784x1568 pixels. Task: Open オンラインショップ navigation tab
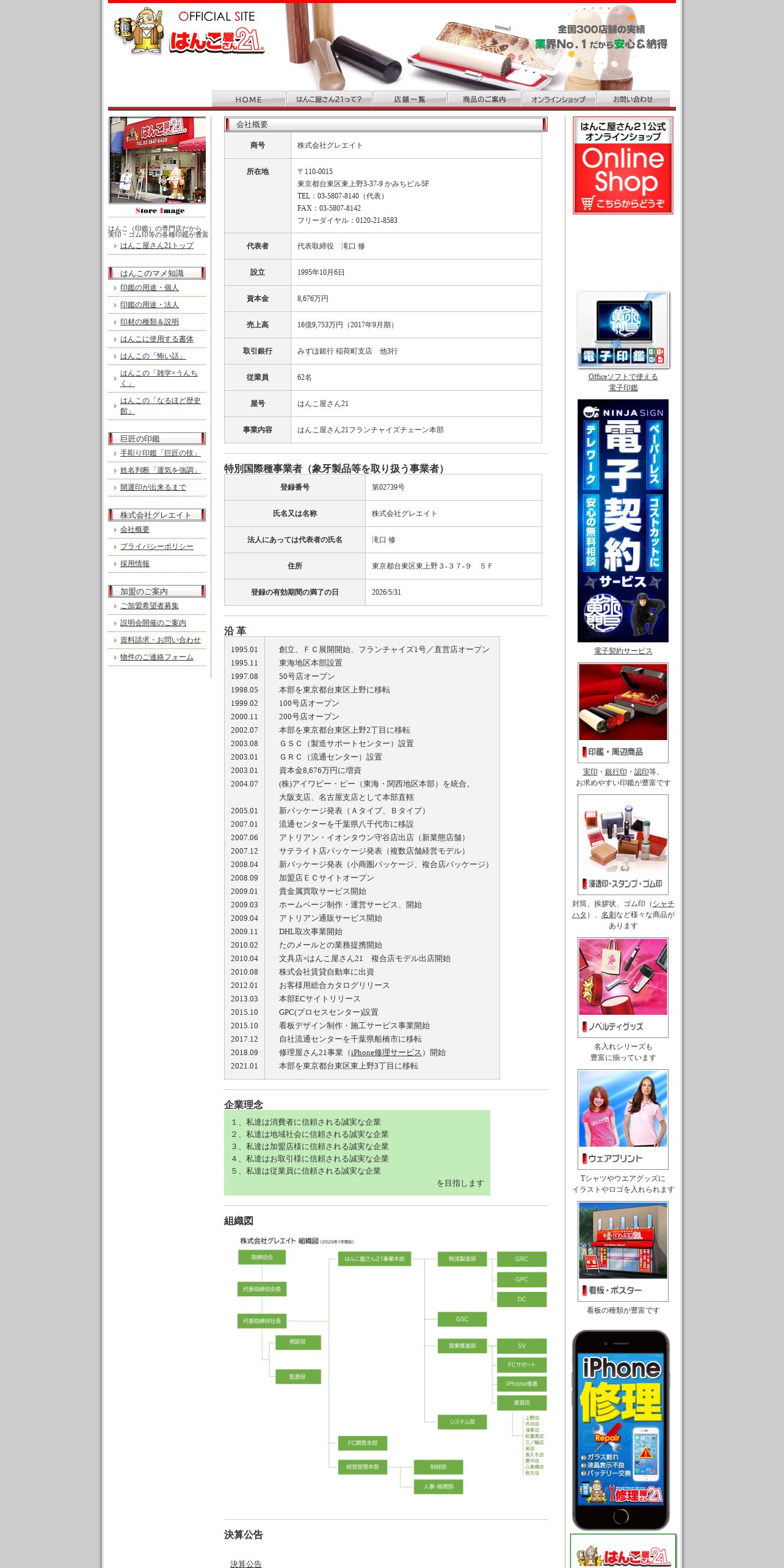pos(558,99)
